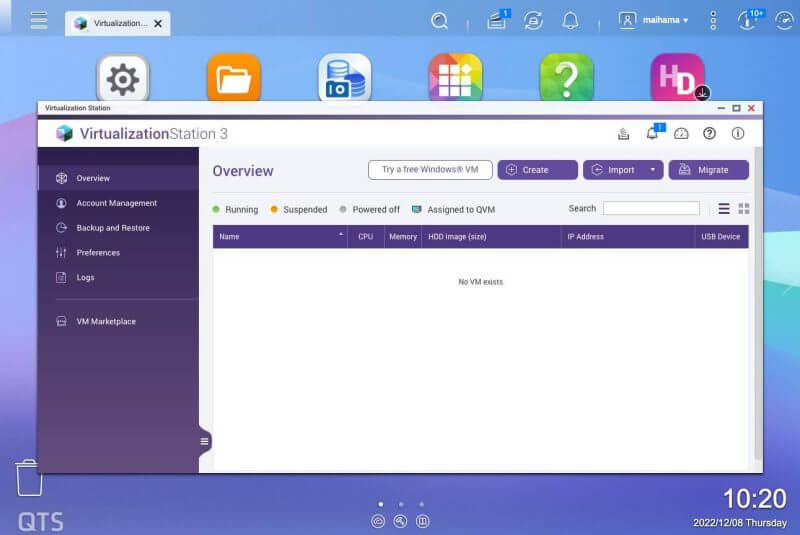
Task: Maximize the Virtualization Station window
Action: click(x=736, y=108)
